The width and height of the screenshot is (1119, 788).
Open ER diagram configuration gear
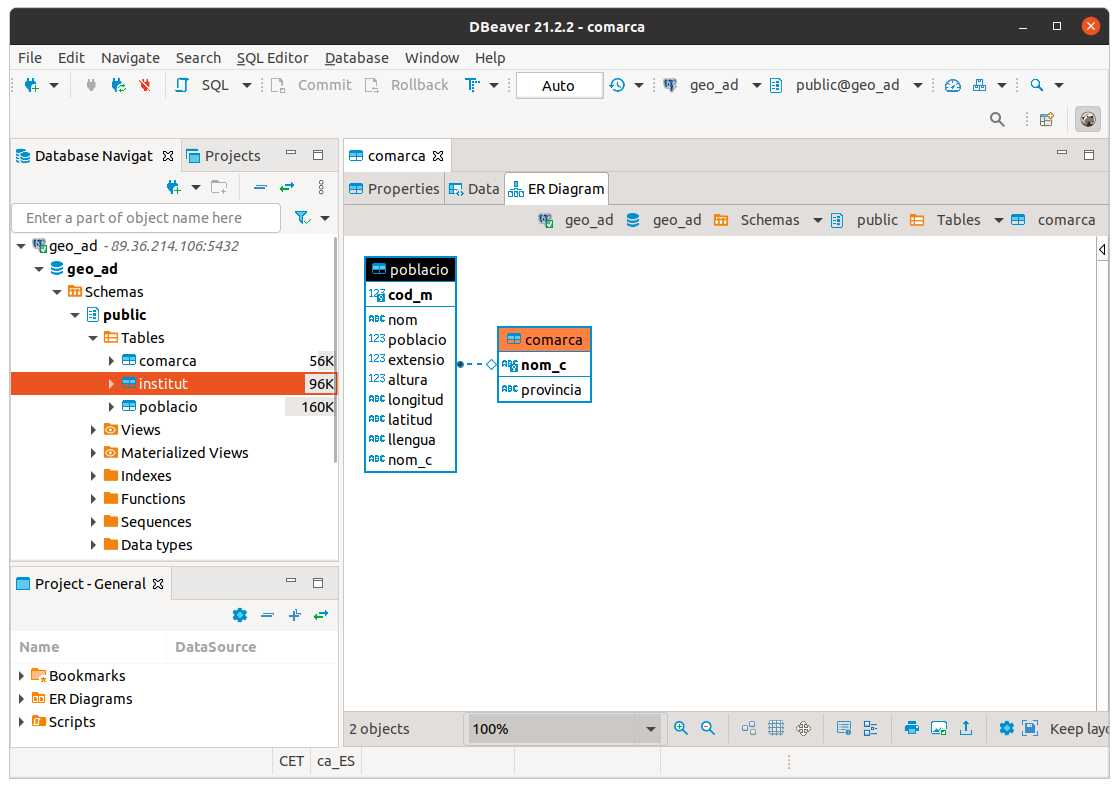point(1006,729)
